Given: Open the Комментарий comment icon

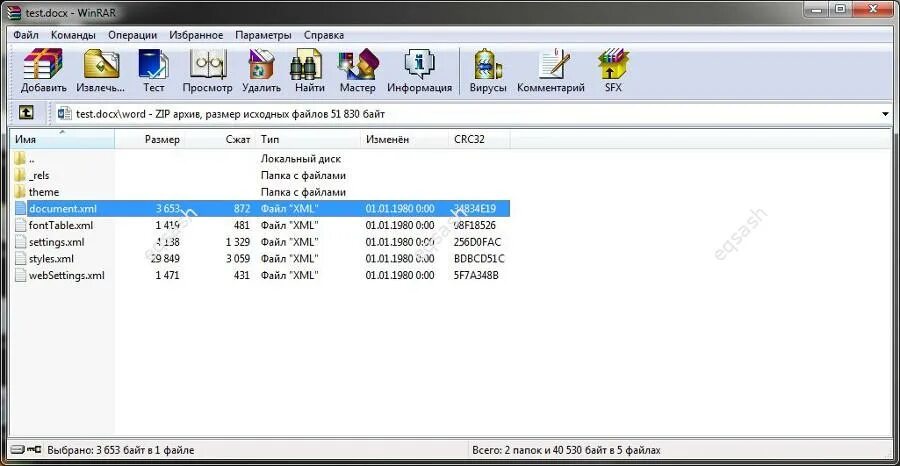Looking at the screenshot, I should coord(553,64).
